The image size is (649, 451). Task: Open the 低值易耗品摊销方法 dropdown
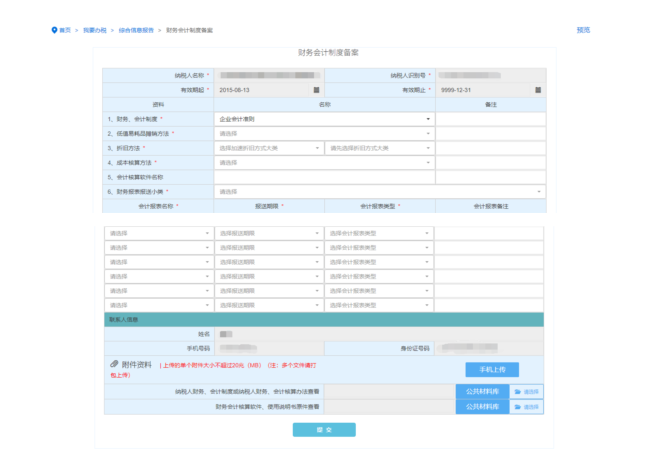click(324, 133)
